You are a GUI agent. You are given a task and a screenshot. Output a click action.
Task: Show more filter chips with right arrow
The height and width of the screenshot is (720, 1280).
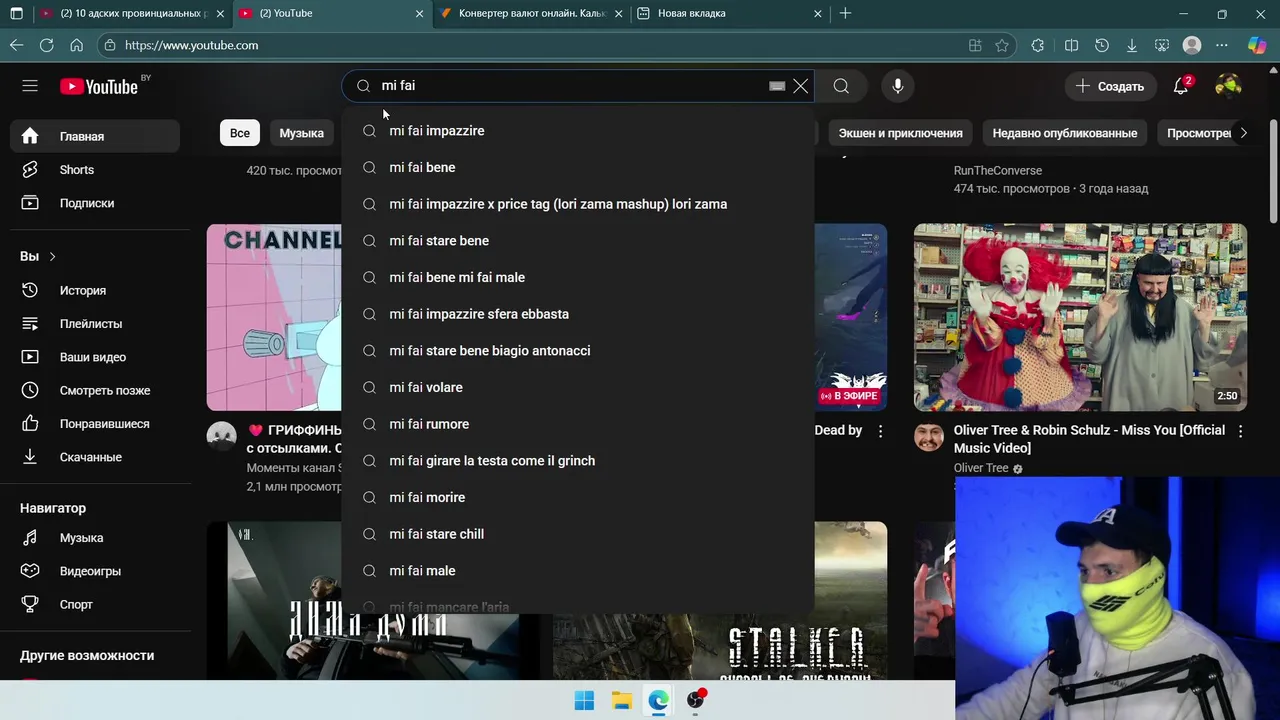pos(1243,133)
